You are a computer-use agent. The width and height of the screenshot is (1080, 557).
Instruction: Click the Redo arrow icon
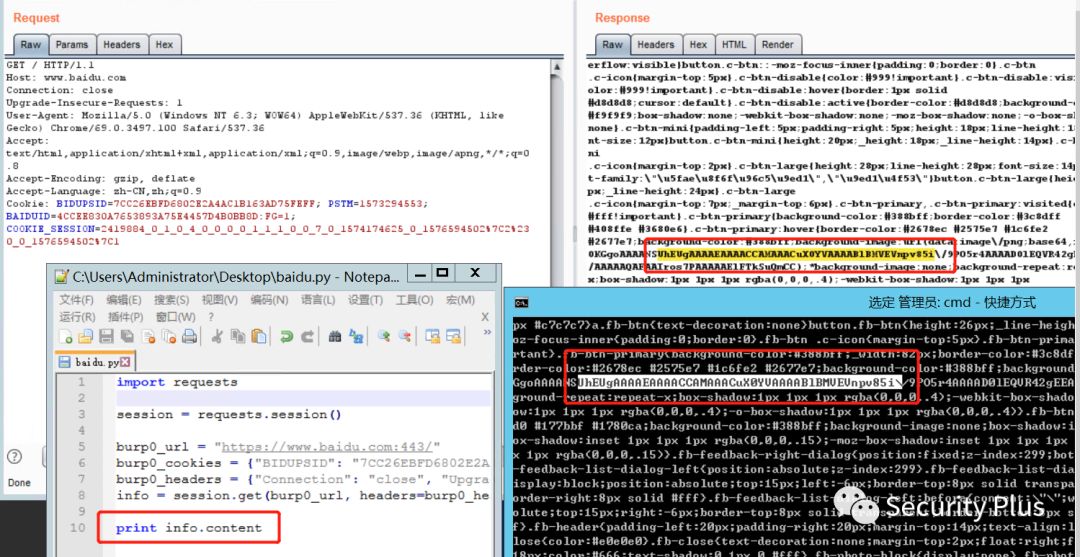307,336
